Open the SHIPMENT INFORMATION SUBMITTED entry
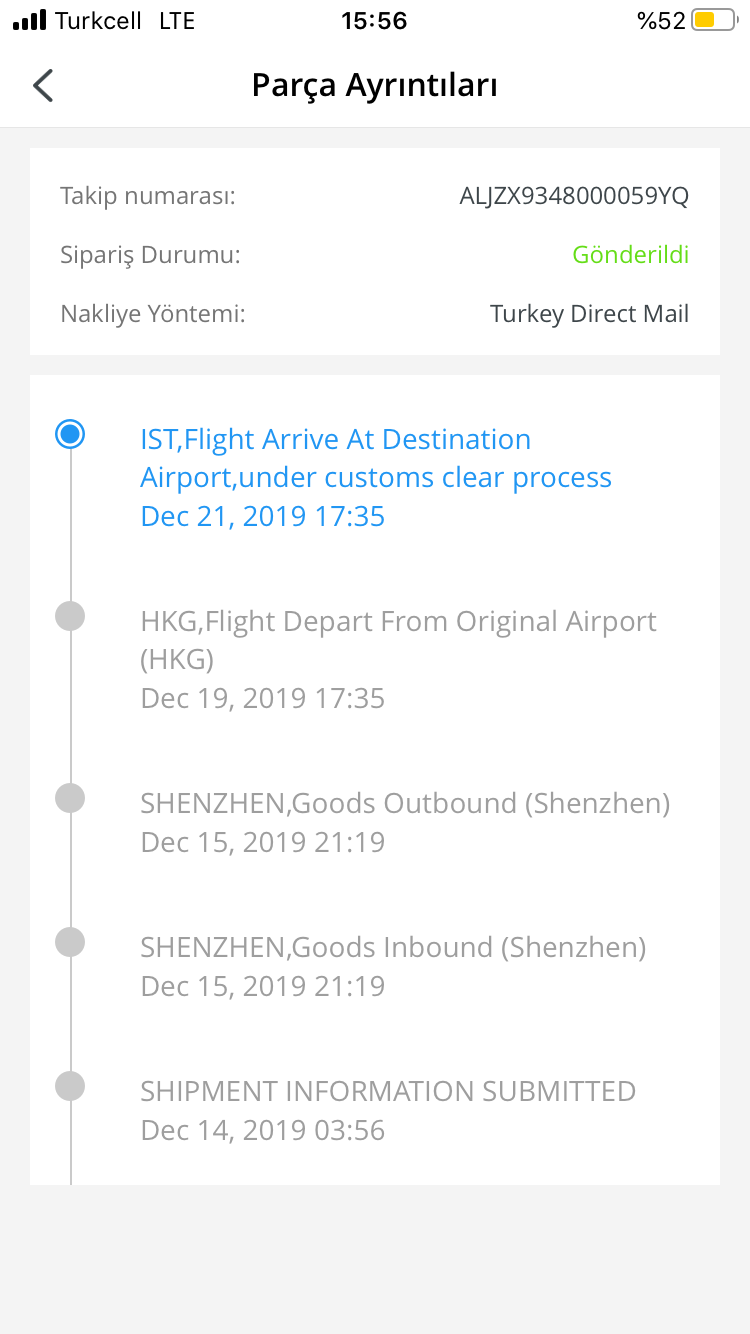Image resolution: width=750 pixels, height=1334 pixels. (388, 1110)
